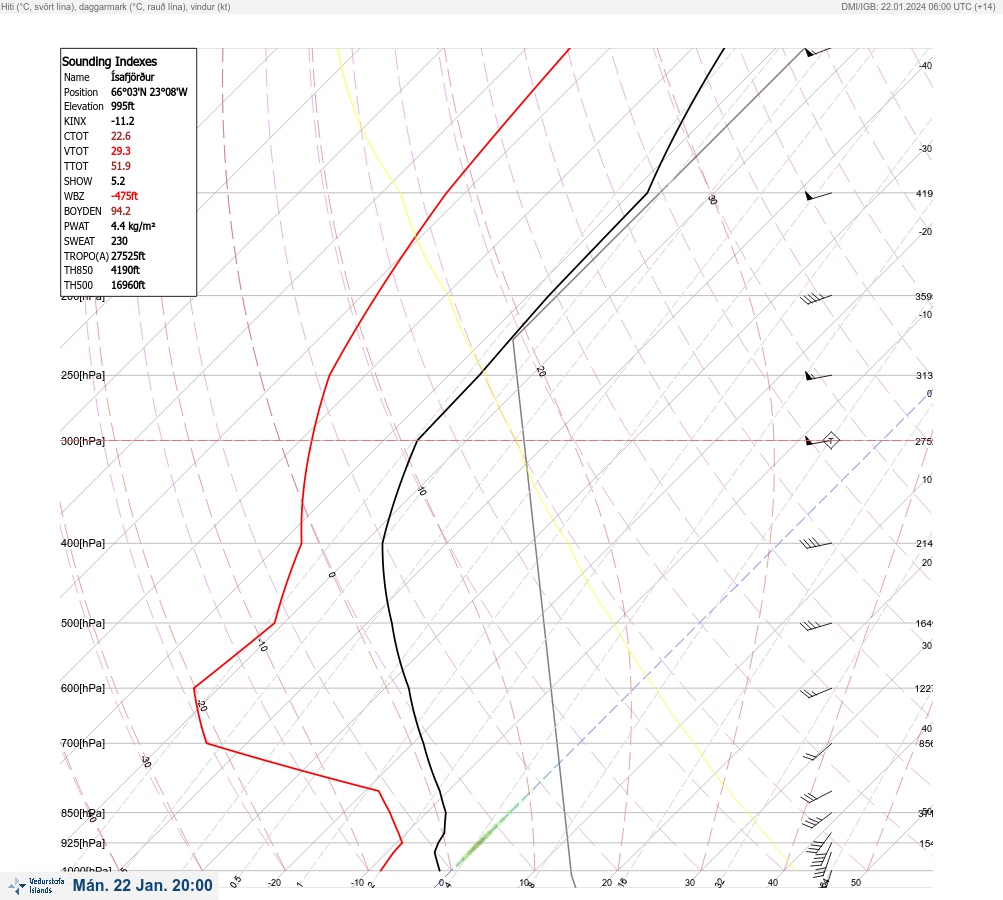The width and height of the screenshot is (1003, 900).
Task: Click the wind barb at the 250 hPa level
Action: pos(818,376)
